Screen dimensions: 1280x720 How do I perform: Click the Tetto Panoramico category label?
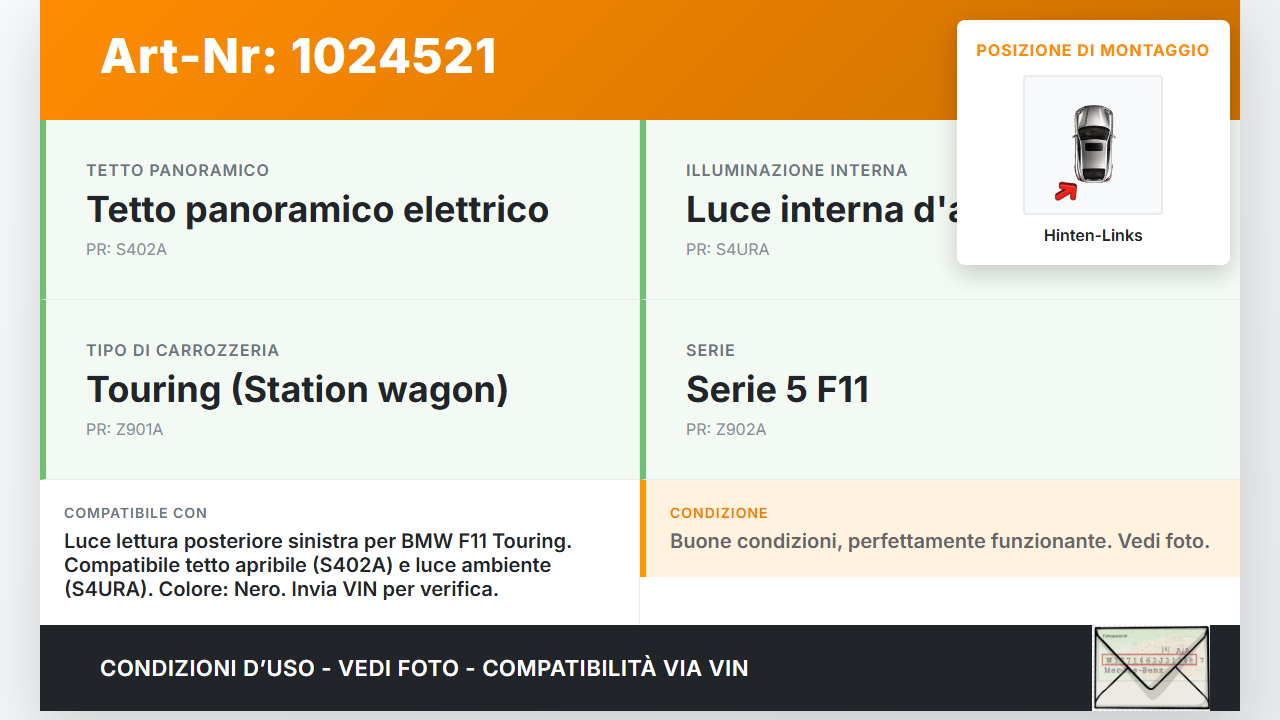click(178, 171)
